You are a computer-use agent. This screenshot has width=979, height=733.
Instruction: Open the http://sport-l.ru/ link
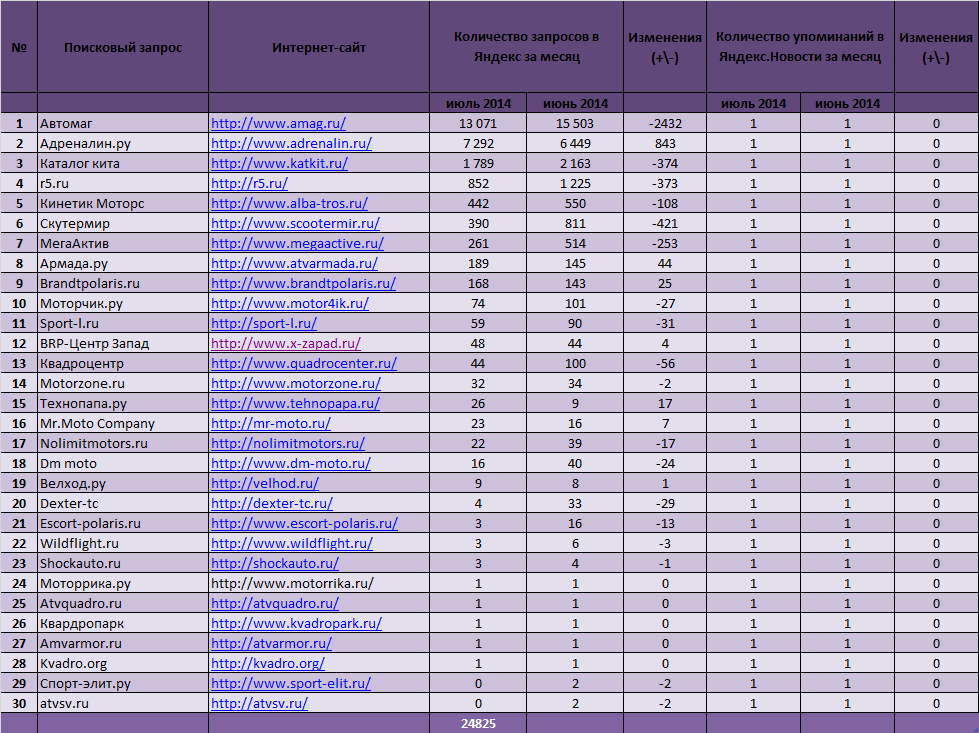point(264,323)
